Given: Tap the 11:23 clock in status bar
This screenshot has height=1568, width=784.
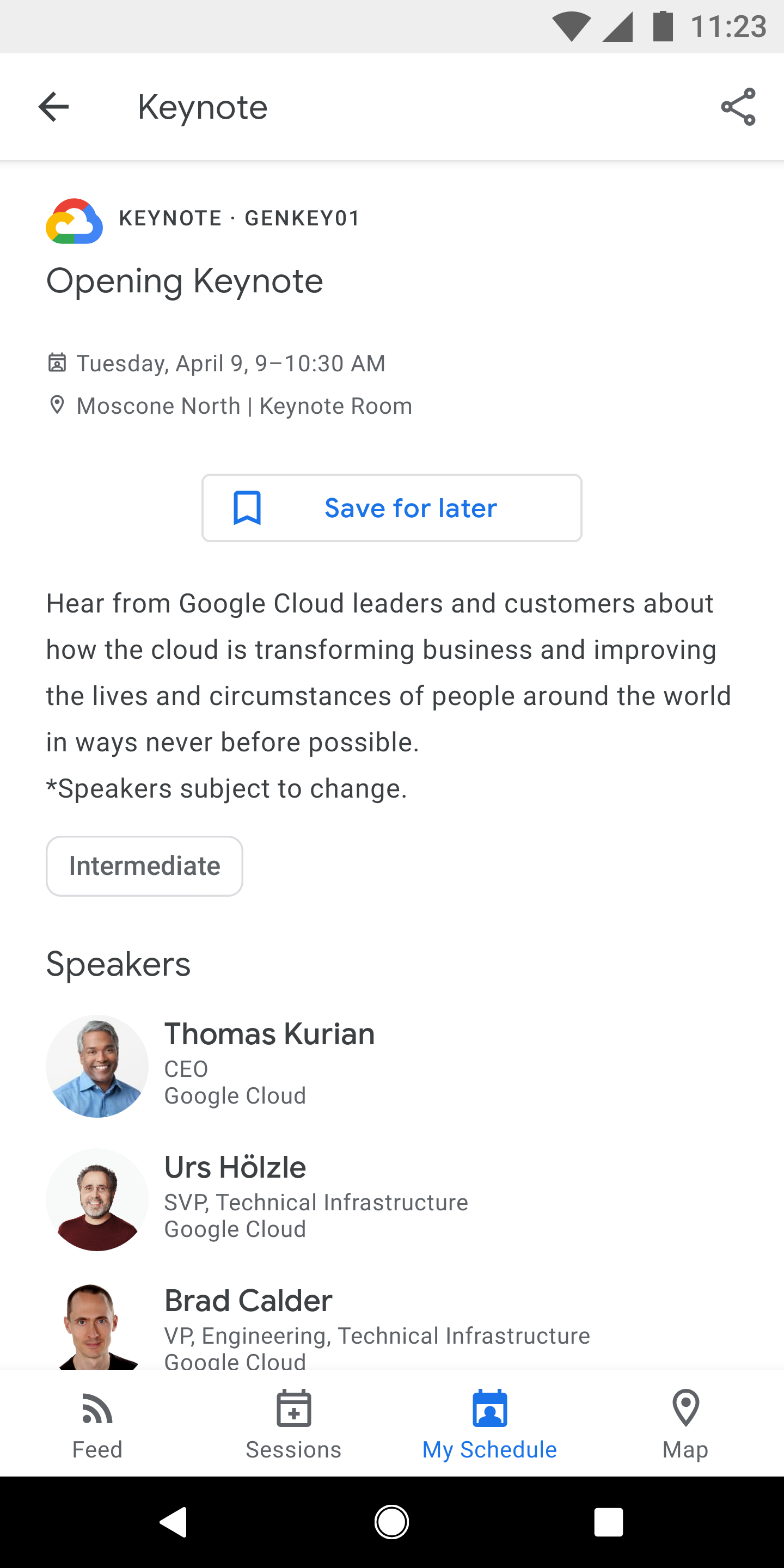Looking at the screenshot, I should [728, 27].
